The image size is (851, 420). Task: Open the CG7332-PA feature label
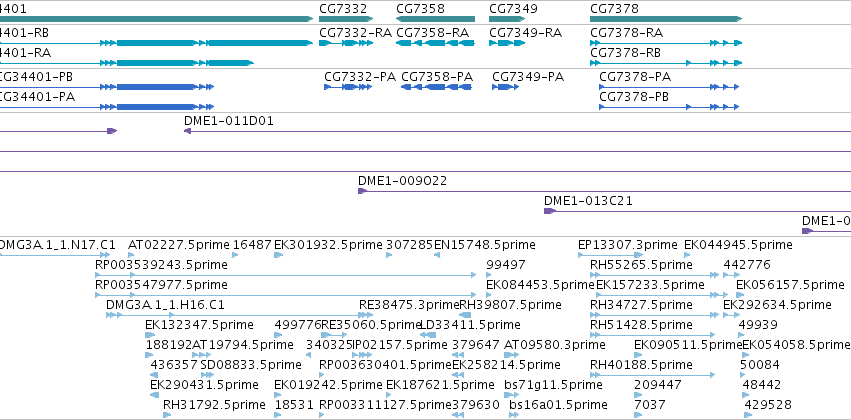(360, 77)
